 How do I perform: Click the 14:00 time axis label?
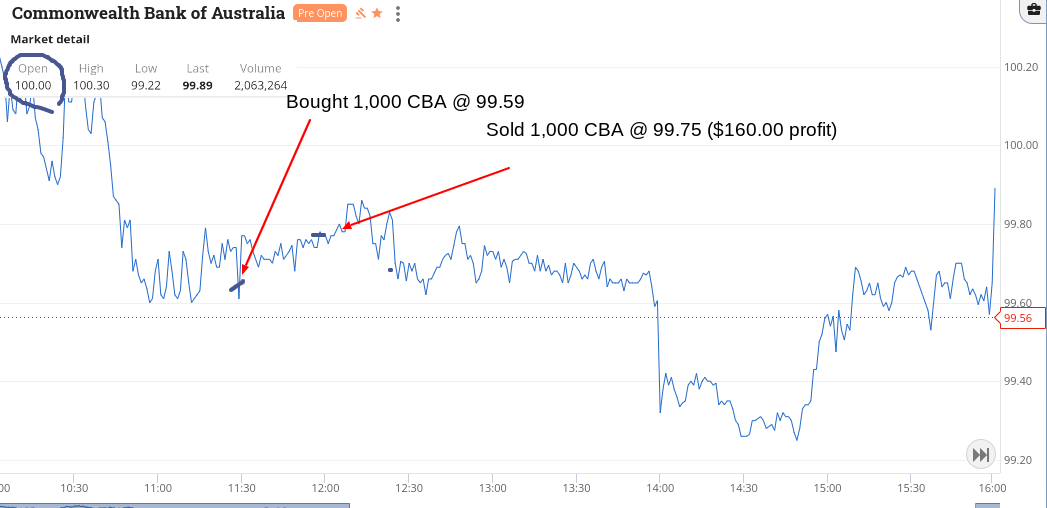pos(659,488)
